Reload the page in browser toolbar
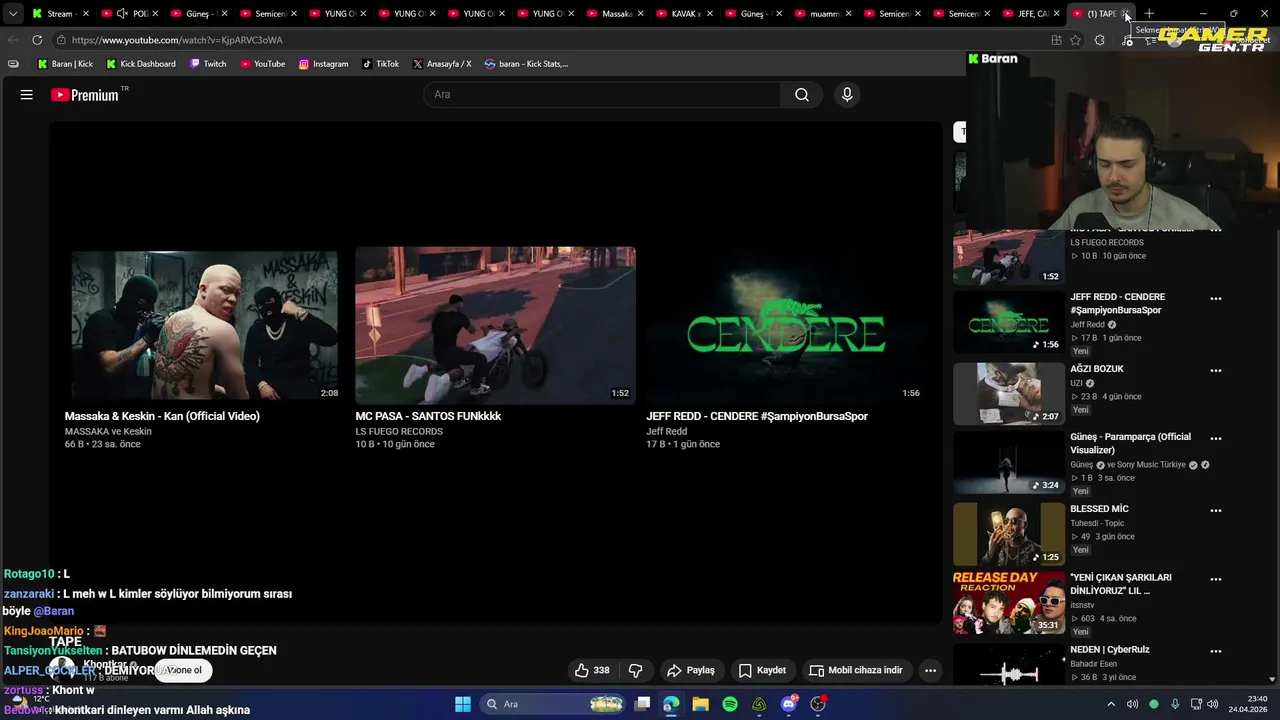This screenshot has width=1280, height=720. pos(37,40)
